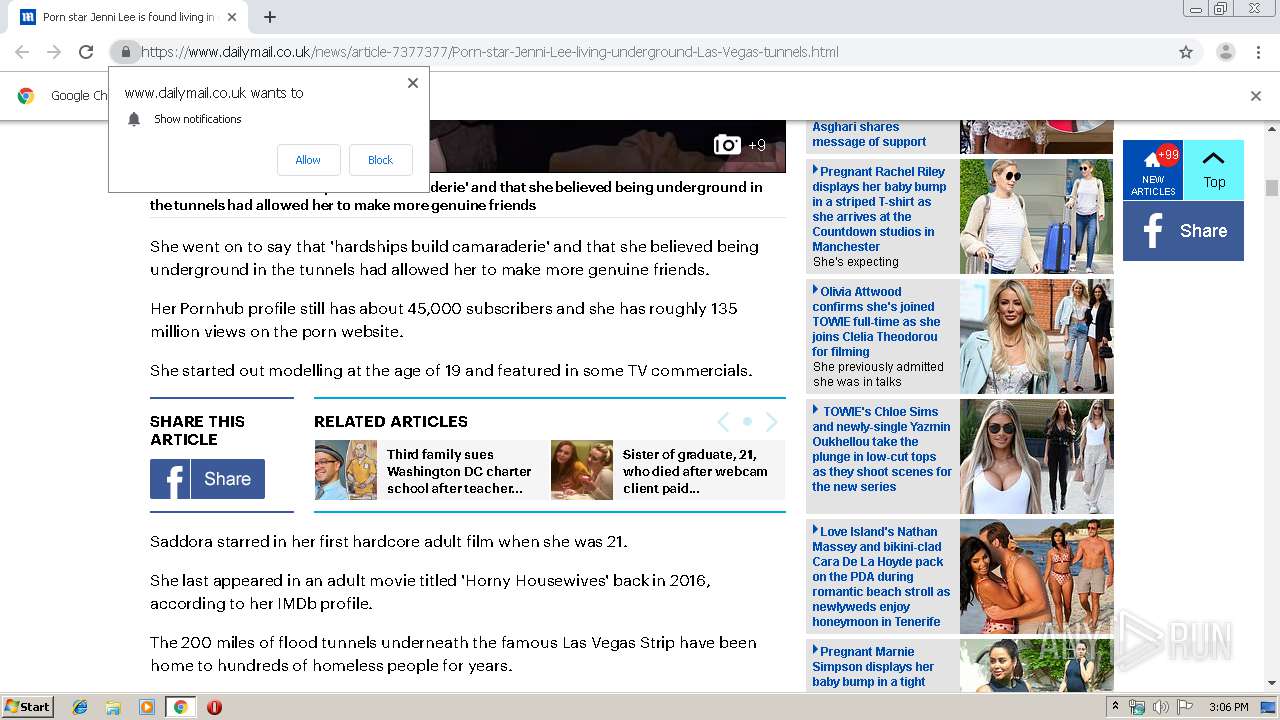Show hidden system tray icons
1280x720 pixels.
1116,707
